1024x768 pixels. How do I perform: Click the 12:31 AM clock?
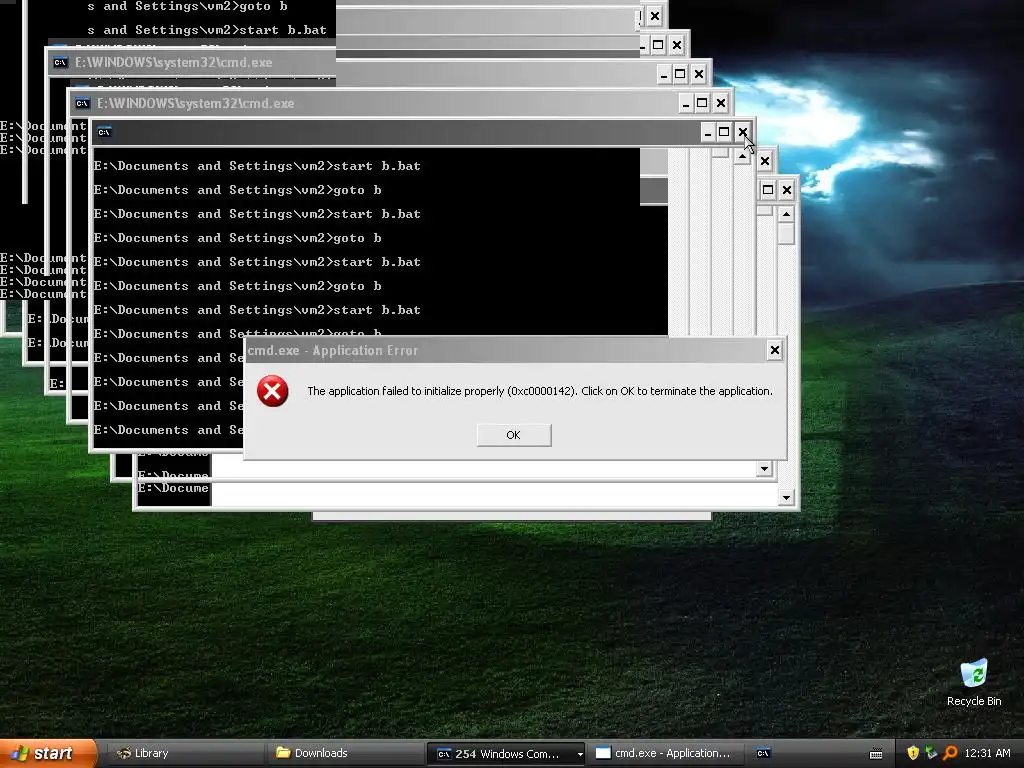click(987, 753)
